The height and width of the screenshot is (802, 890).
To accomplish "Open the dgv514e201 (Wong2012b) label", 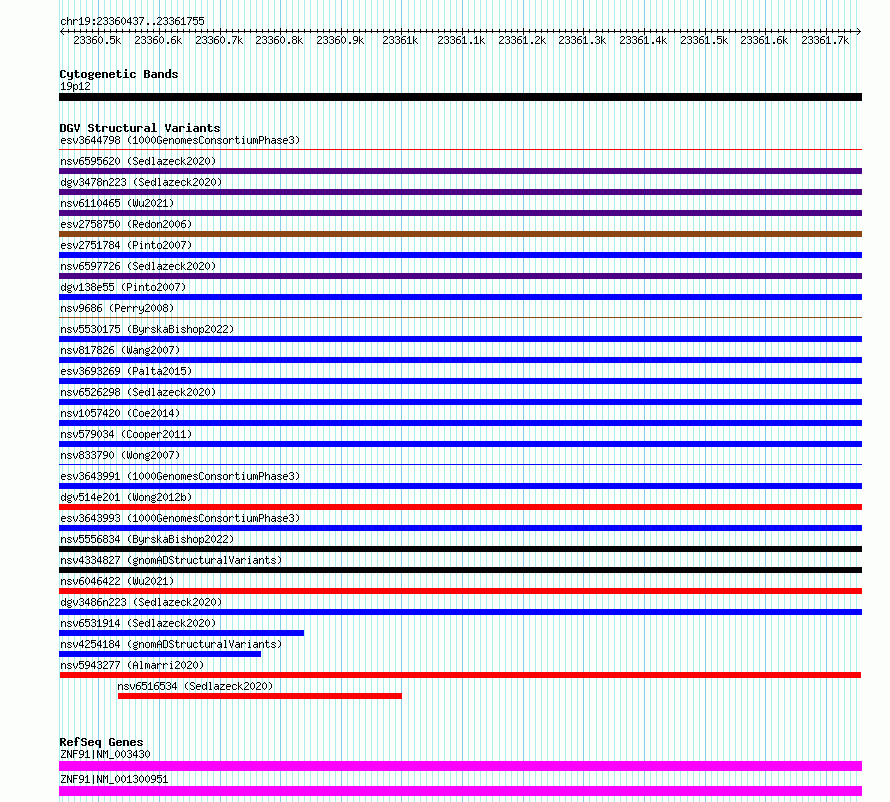I will click(x=126, y=497).
